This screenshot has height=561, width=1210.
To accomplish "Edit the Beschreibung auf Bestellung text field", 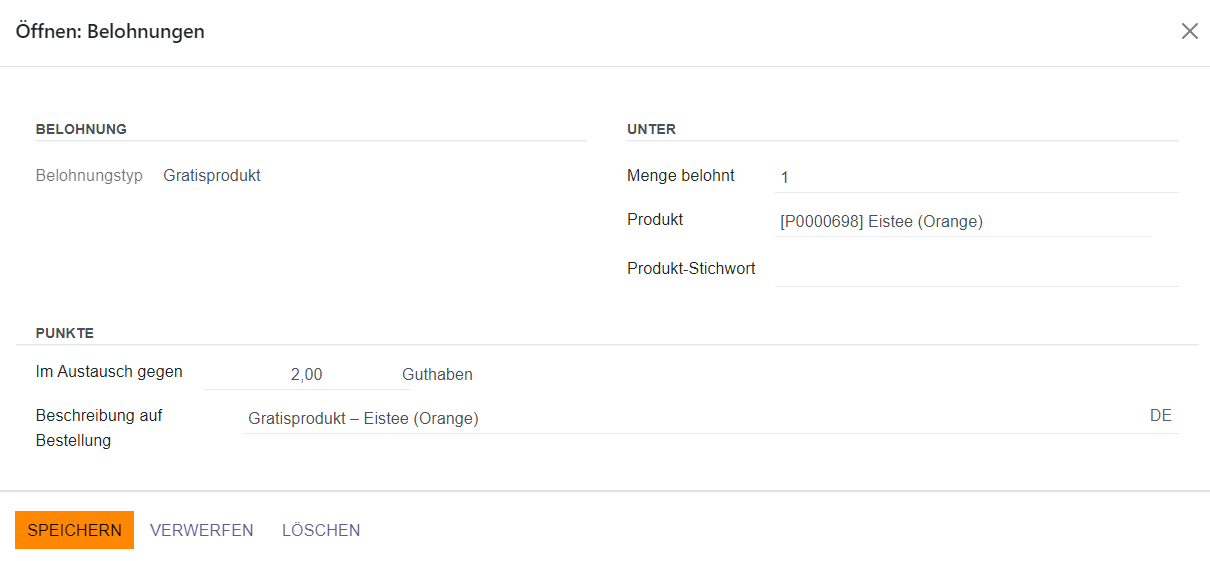I will point(690,419).
